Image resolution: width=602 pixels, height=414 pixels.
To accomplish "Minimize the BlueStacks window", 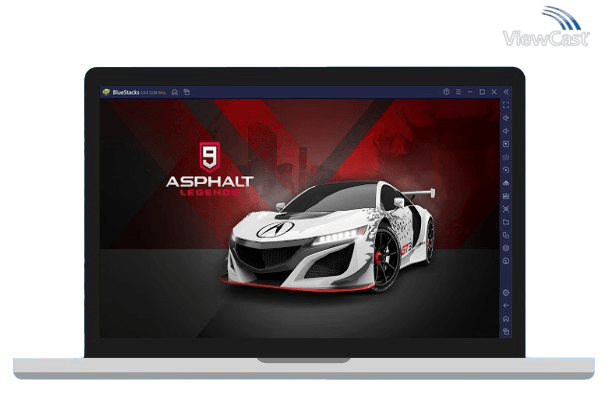I will click(470, 92).
